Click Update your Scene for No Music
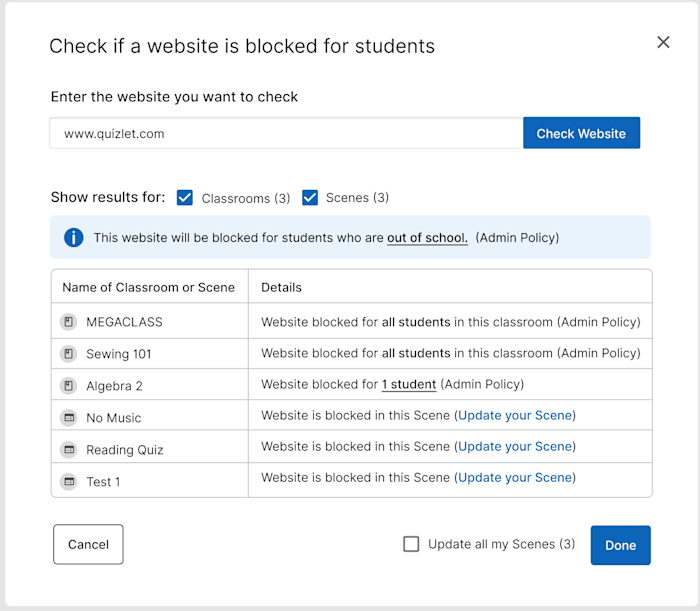The height and width of the screenshot is (611, 700). (515, 416)
